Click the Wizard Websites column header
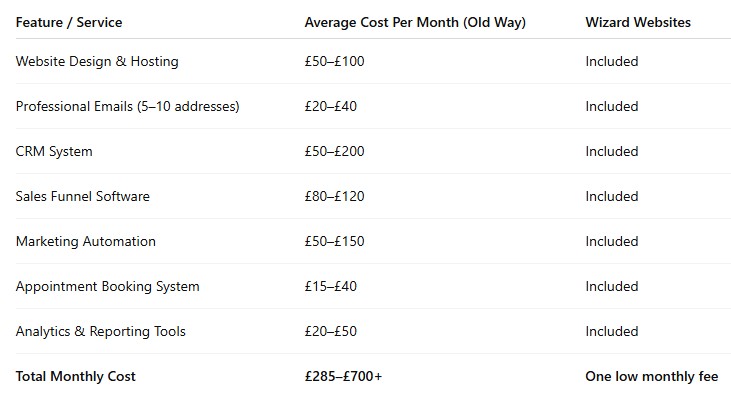The height and width of the screenshot is (396, 731). click(638, 22)
